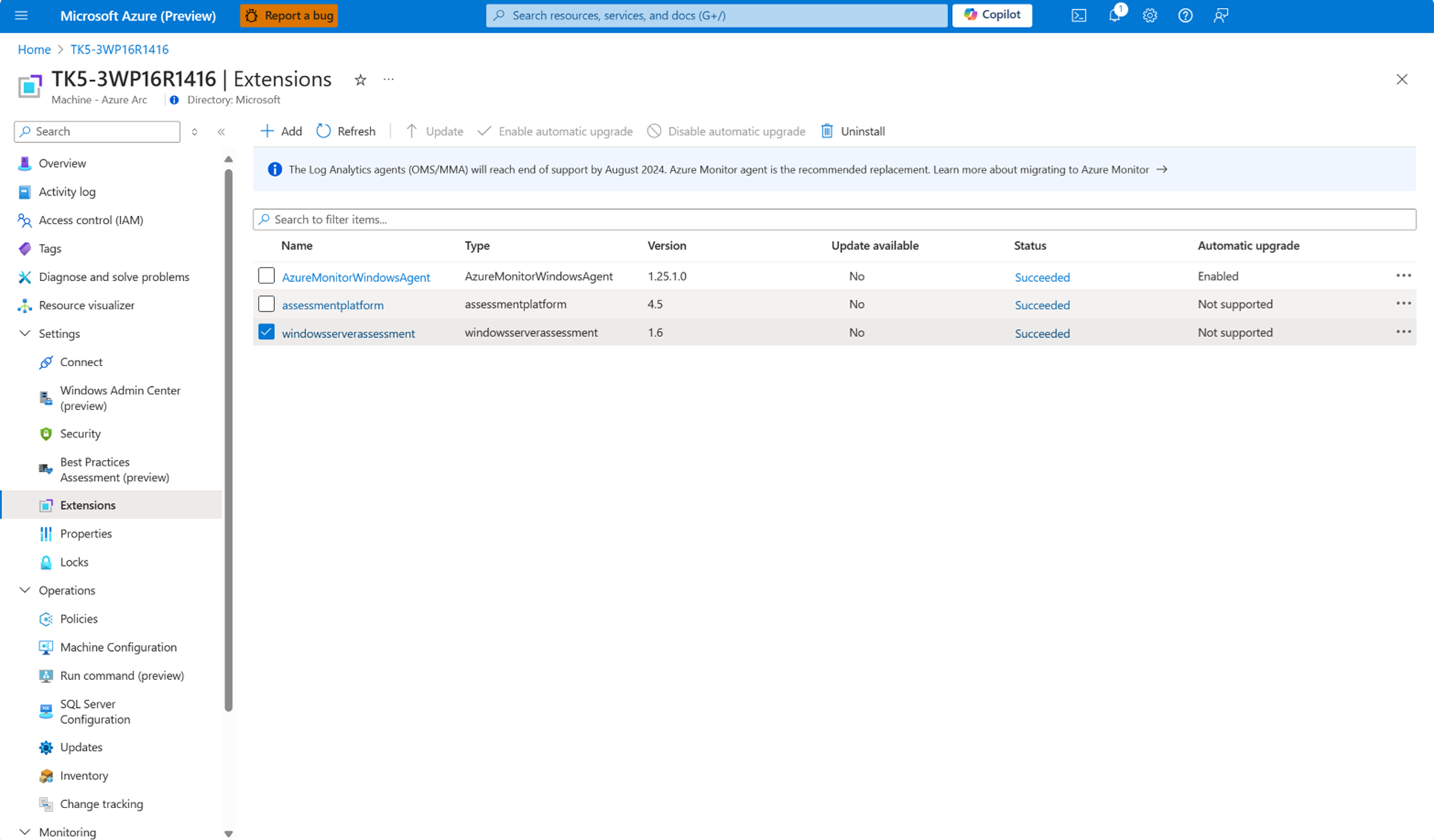This screenshot has height=840, width=1434.
Task: Click Disable automatic upgrade
Action: coord(726,131)
